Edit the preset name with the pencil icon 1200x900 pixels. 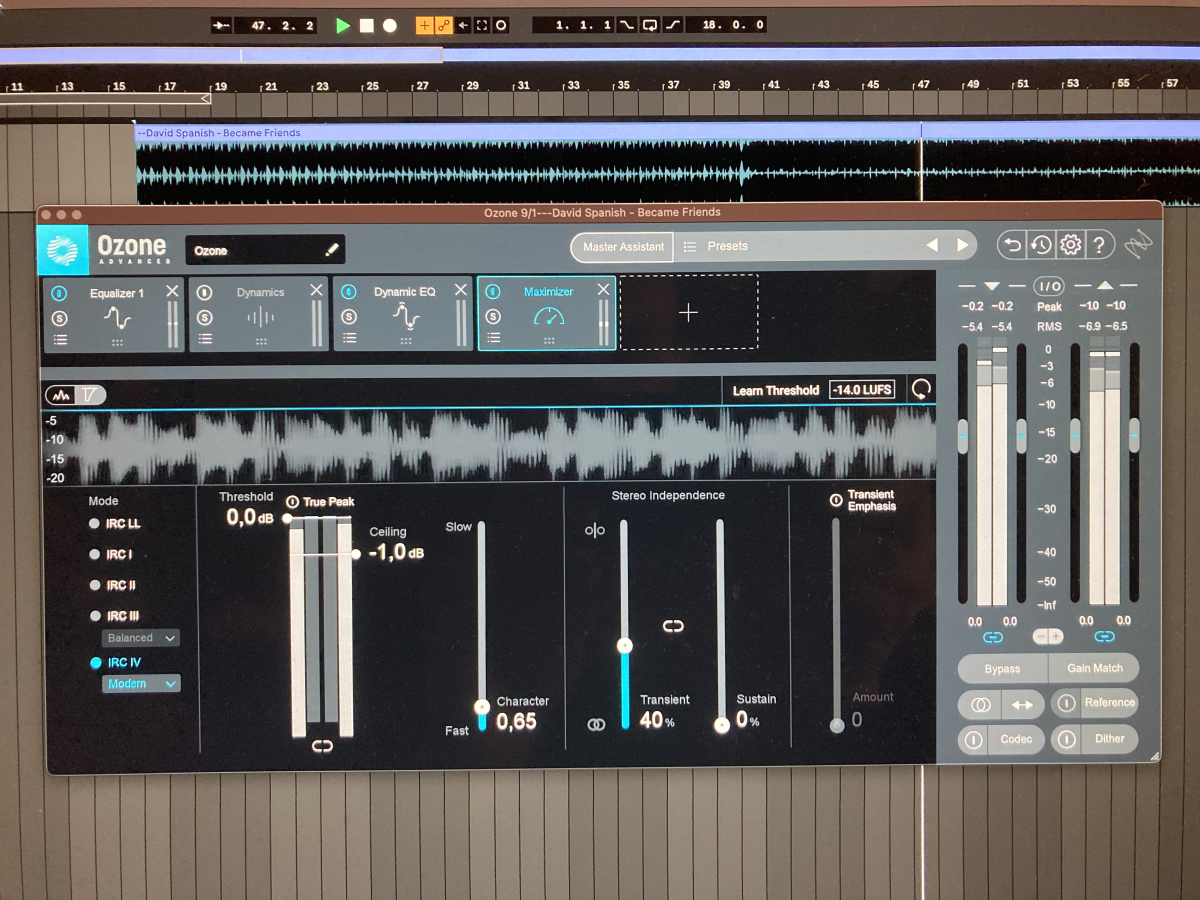pyautogui.click(x=332, y=250)
